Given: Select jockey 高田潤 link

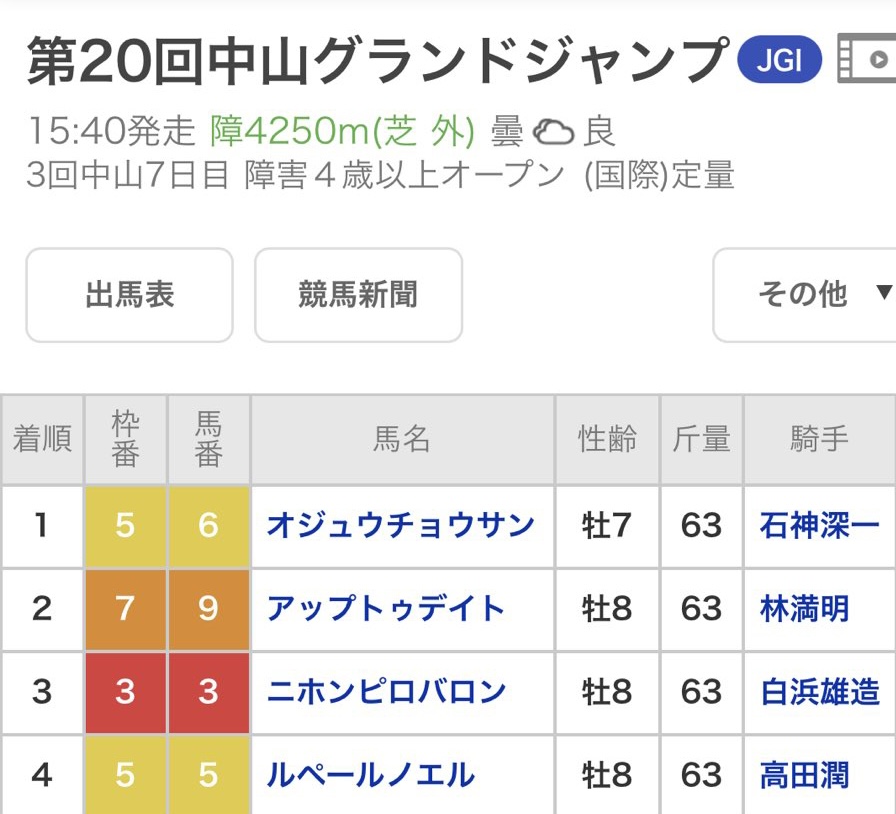Looking at the screenshot, I should click(805, 774).
